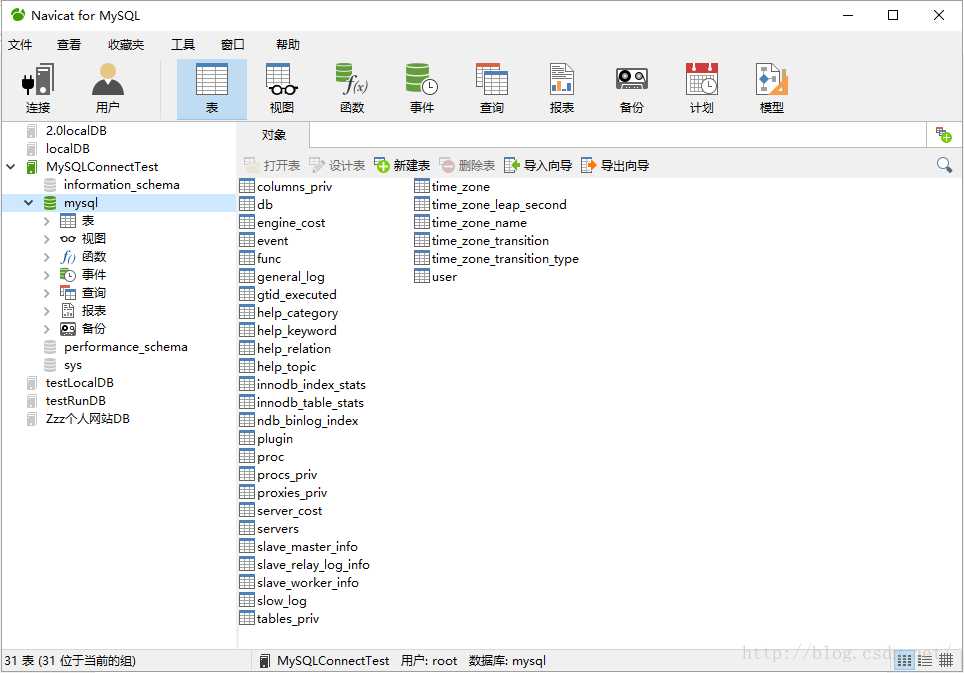
Task: Expand the 备份 node under mysql
Action: [47, 329]
